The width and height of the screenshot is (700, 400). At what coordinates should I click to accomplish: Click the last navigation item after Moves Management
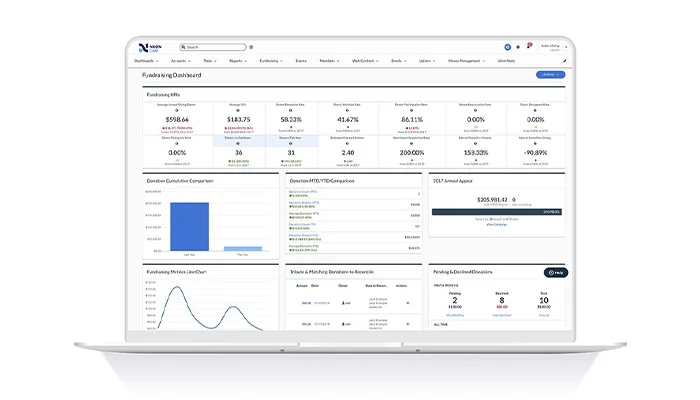[506, 61]
